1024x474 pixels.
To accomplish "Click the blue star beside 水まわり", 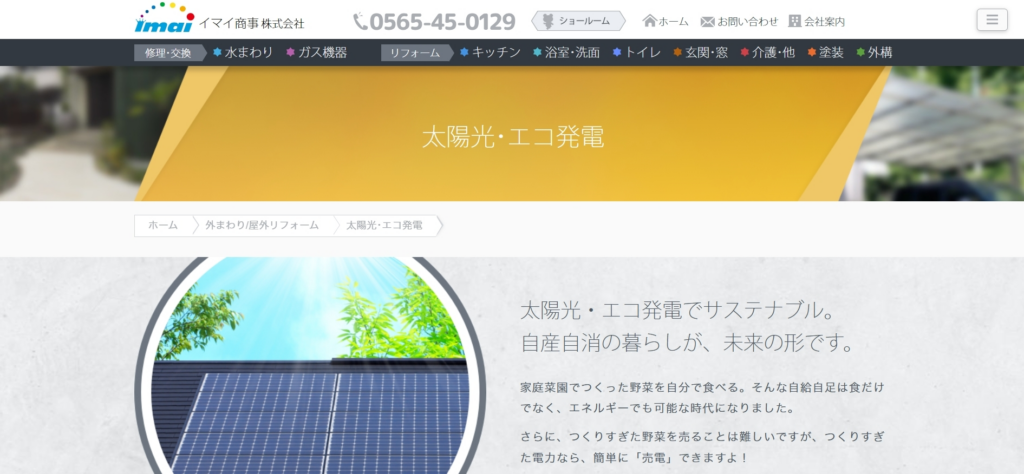I will pyautogui.click(x=217, y=52).
